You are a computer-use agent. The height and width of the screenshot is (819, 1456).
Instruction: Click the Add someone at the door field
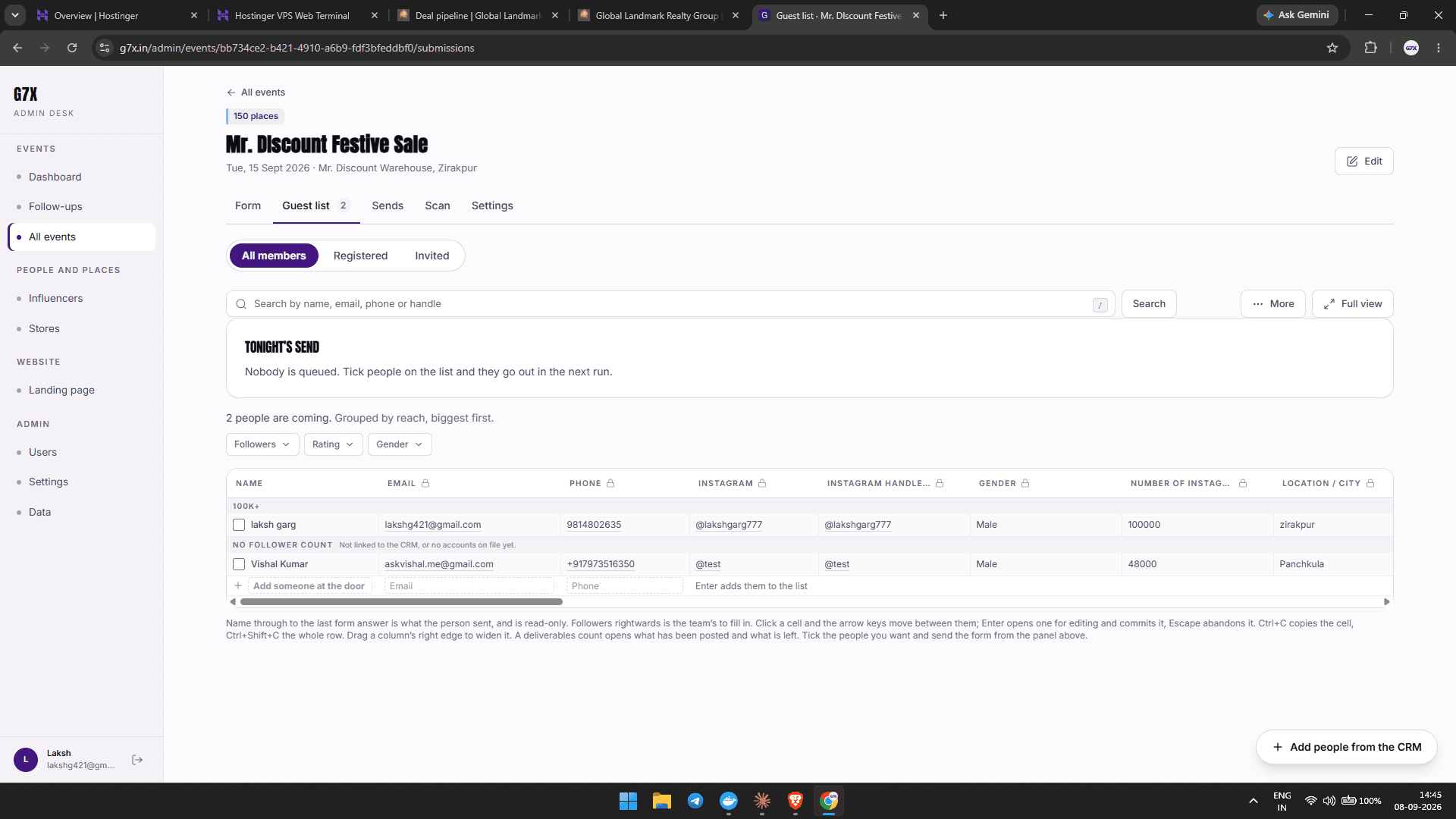coord(309,586)
